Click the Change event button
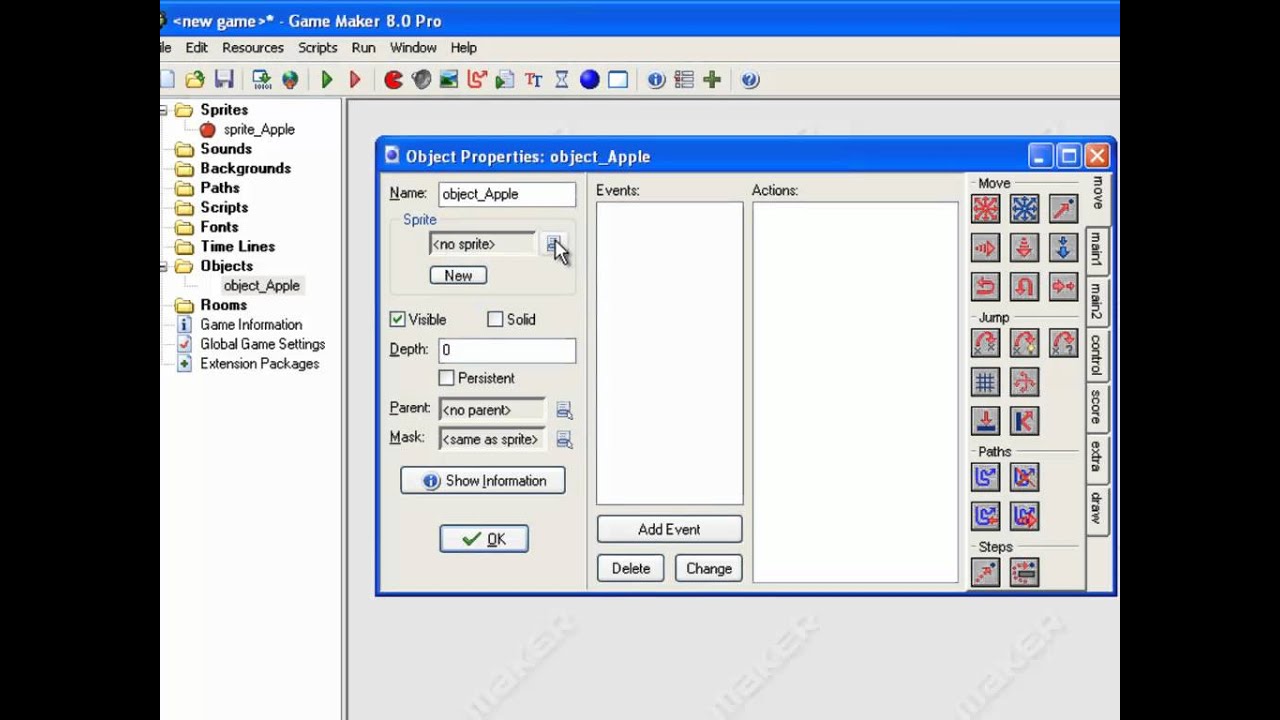Image resolution: width=1280 pixels, height=720 pixels. tap(709, 568)
